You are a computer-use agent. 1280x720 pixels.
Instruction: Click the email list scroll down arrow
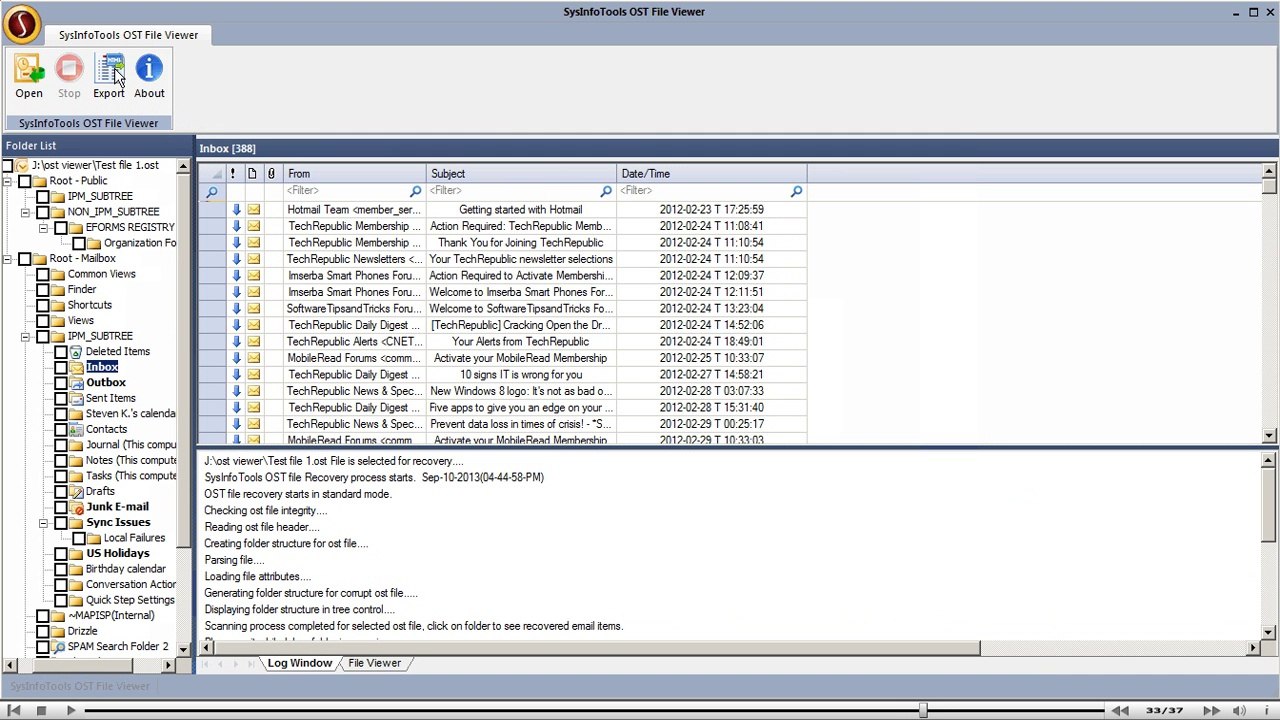[x=1269, y=436]
